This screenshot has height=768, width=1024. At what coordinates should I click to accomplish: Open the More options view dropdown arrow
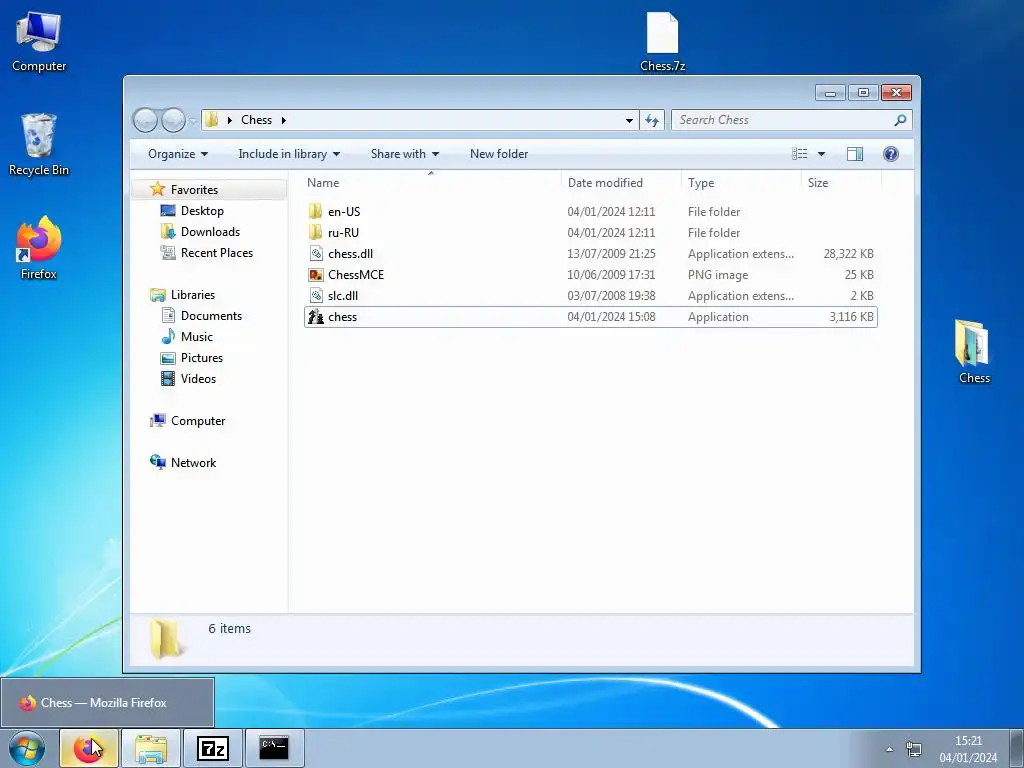[822, 154]
